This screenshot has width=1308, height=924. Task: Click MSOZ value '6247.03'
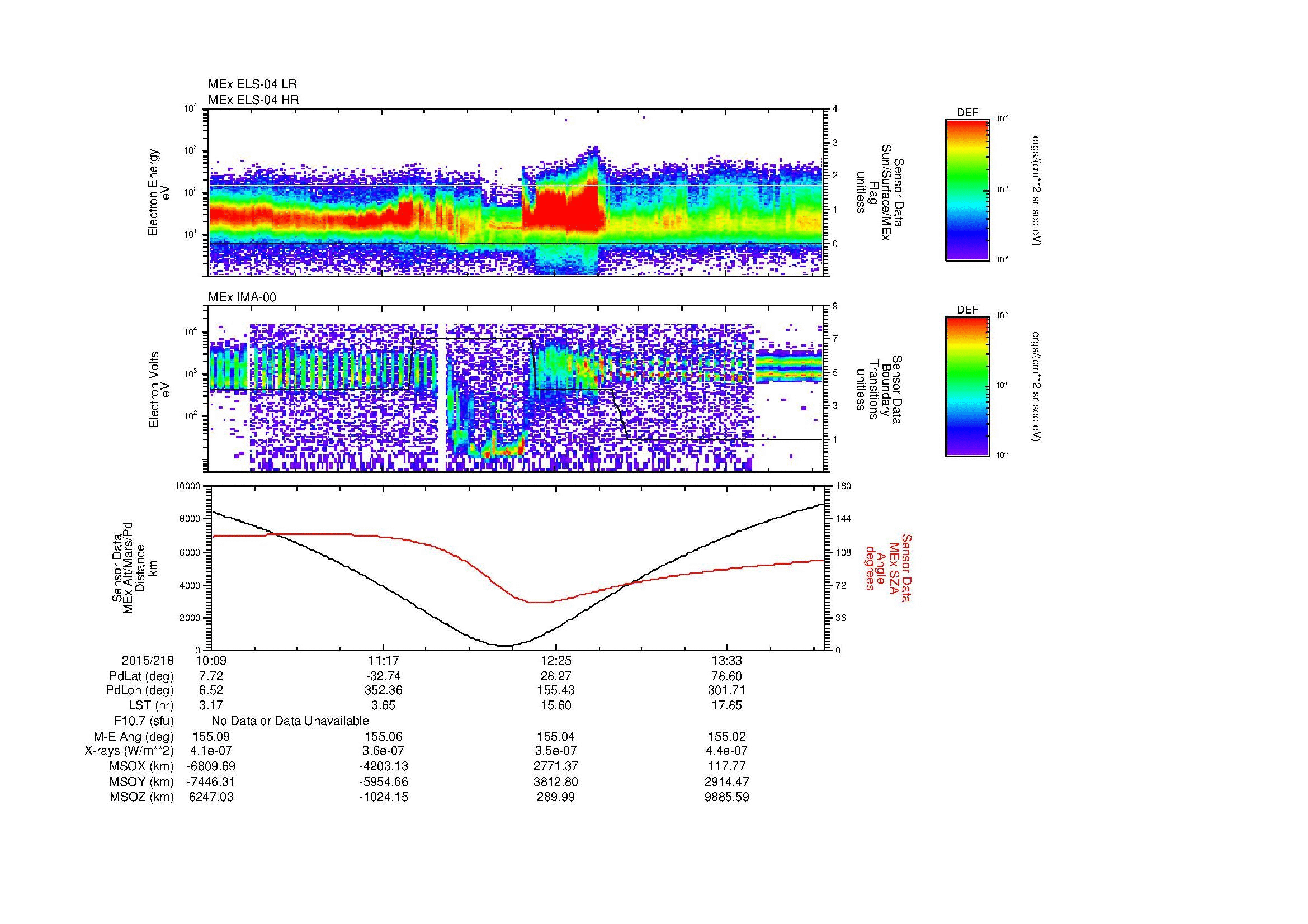pos(211,797)
